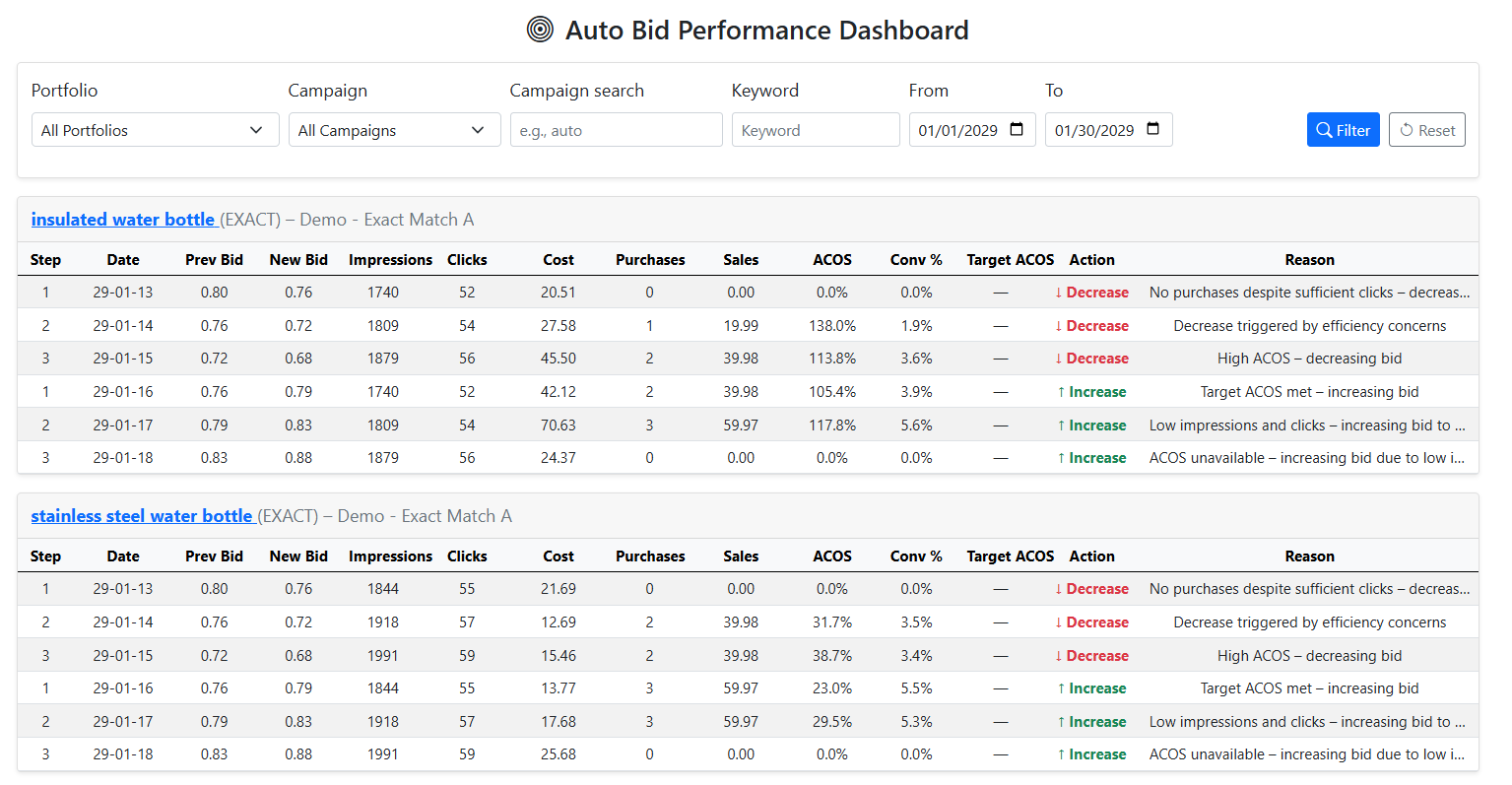Click the Campaign search input field

coord(616,130)
